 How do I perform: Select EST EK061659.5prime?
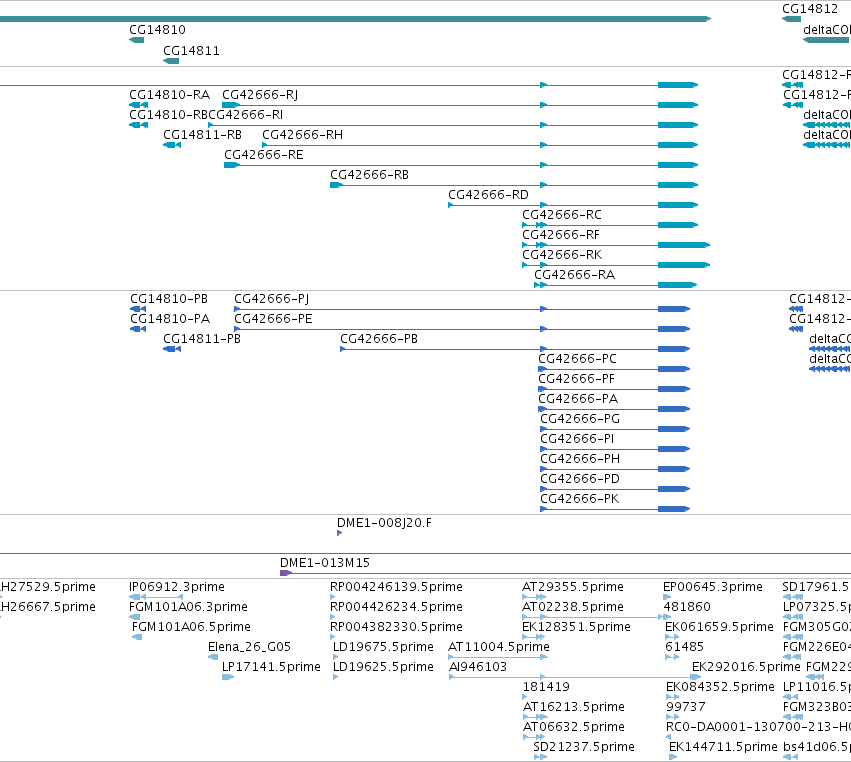coord(719,627)
